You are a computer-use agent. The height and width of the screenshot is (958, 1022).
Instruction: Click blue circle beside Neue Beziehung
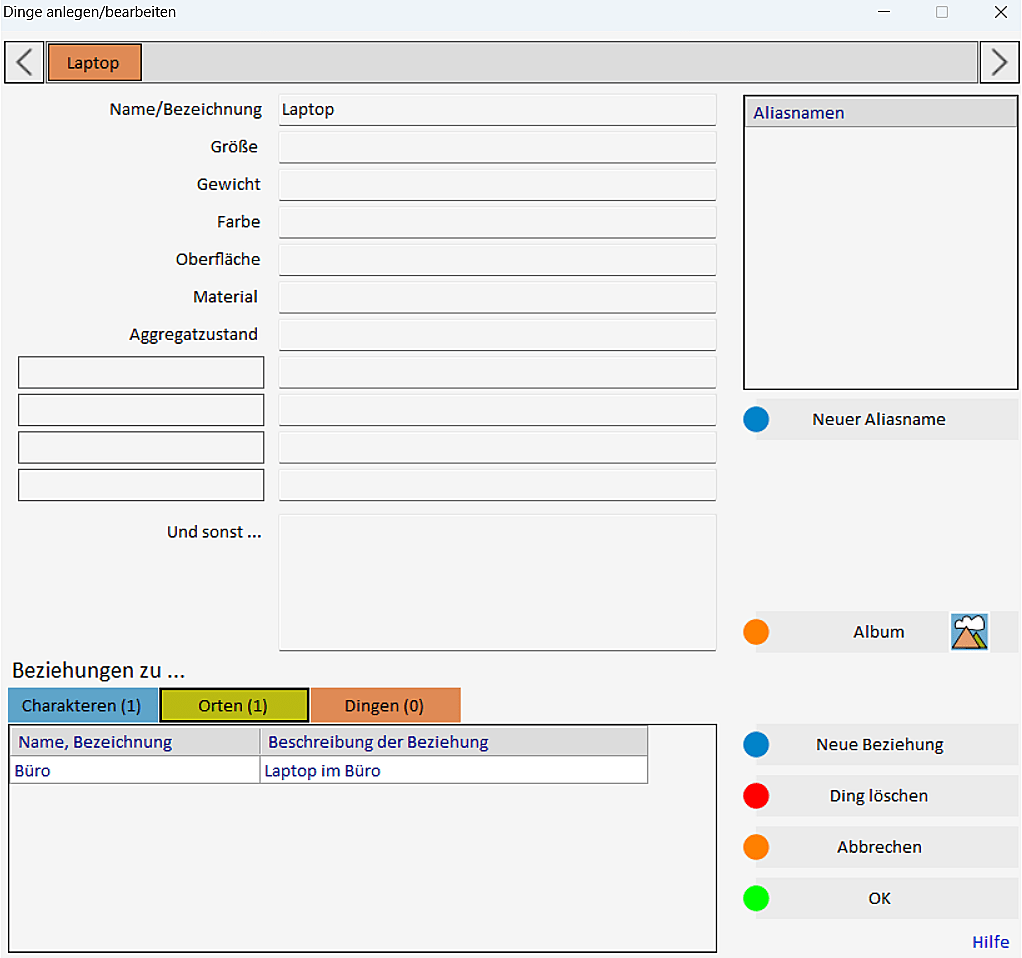click(x=756, y=744)
